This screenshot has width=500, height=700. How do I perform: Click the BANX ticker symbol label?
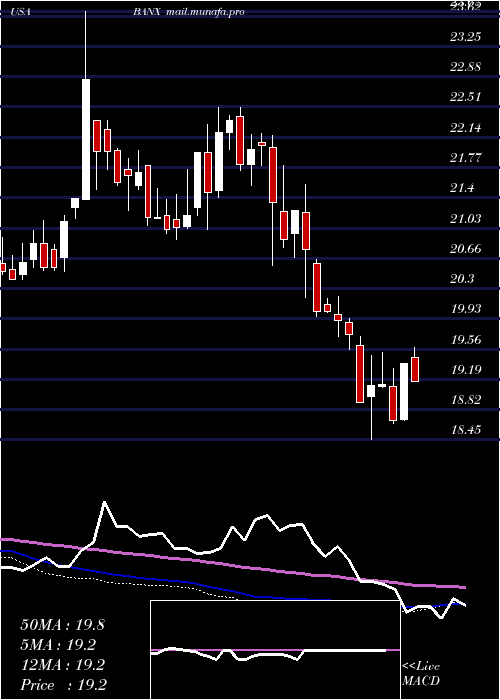(147, 12)
